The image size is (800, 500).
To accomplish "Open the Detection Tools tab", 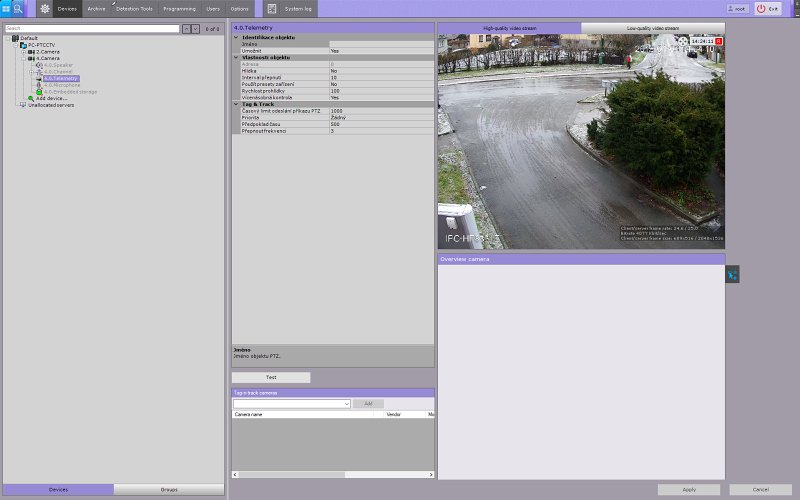I will [x=134, y=8].
